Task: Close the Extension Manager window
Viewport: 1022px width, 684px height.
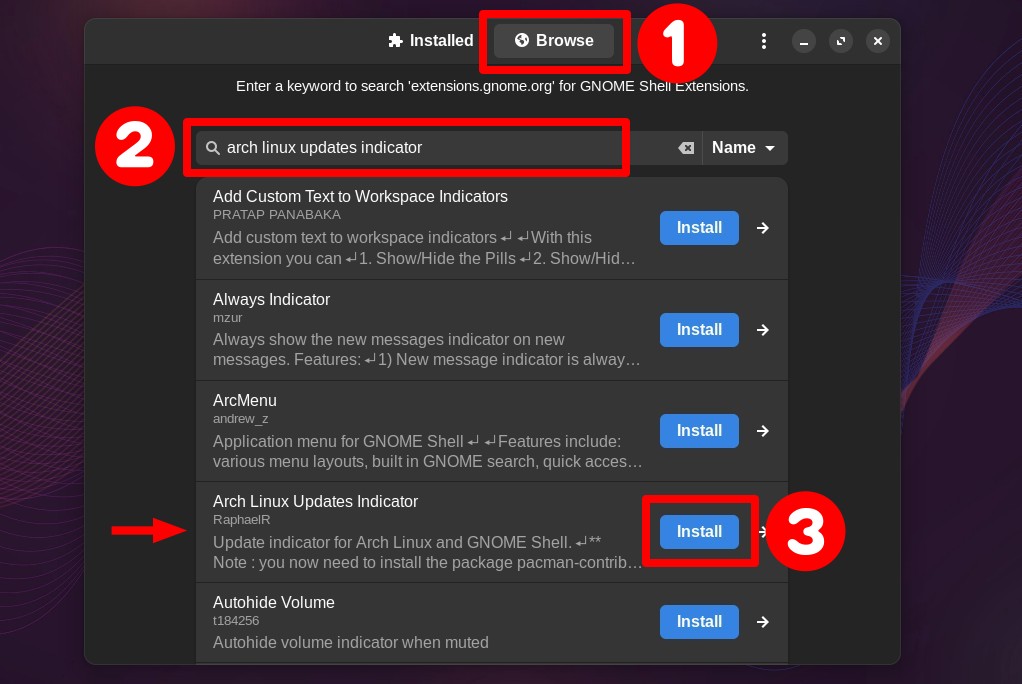Action: click(x=878, y=41)
